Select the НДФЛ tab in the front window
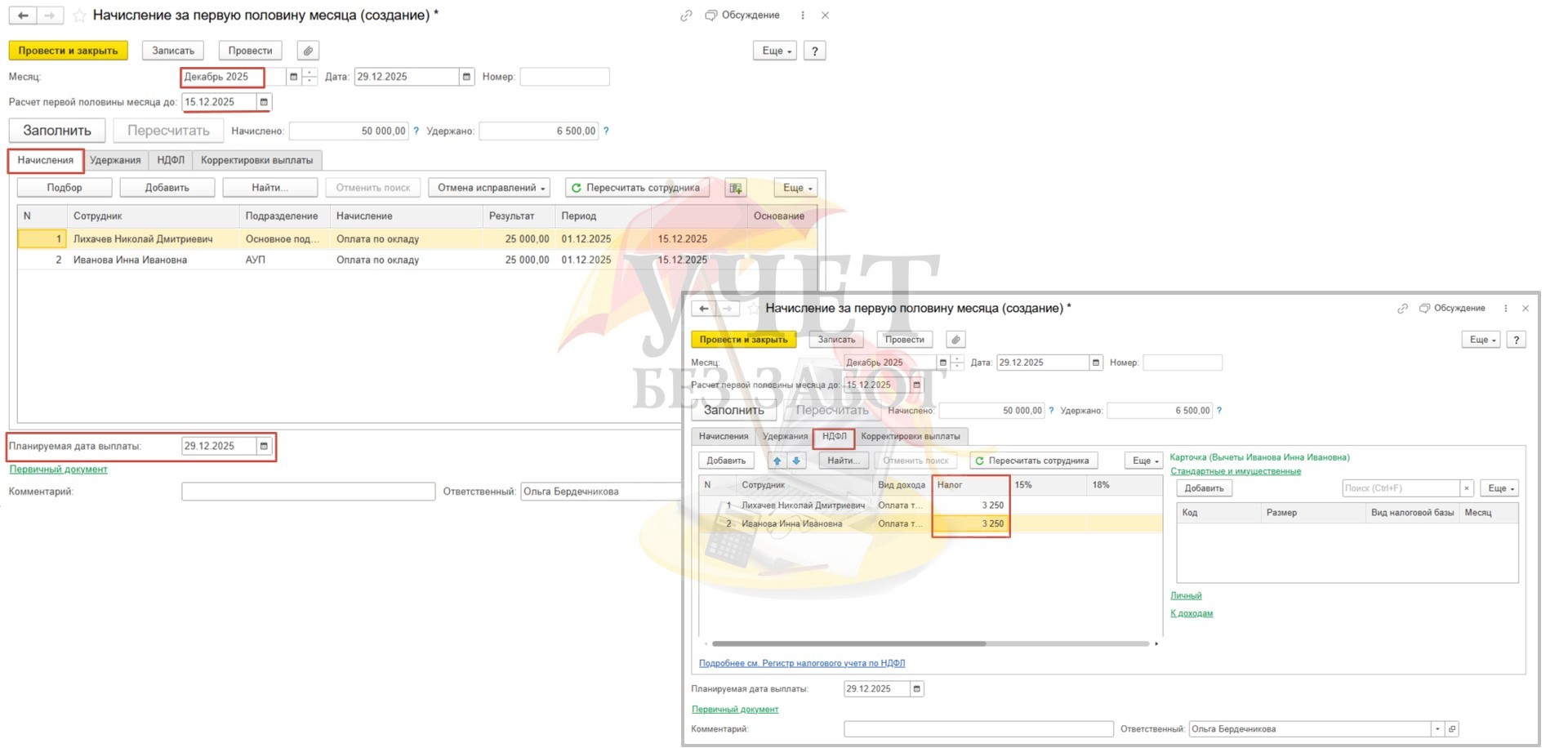1568x748 pixels. coord(834,437)
